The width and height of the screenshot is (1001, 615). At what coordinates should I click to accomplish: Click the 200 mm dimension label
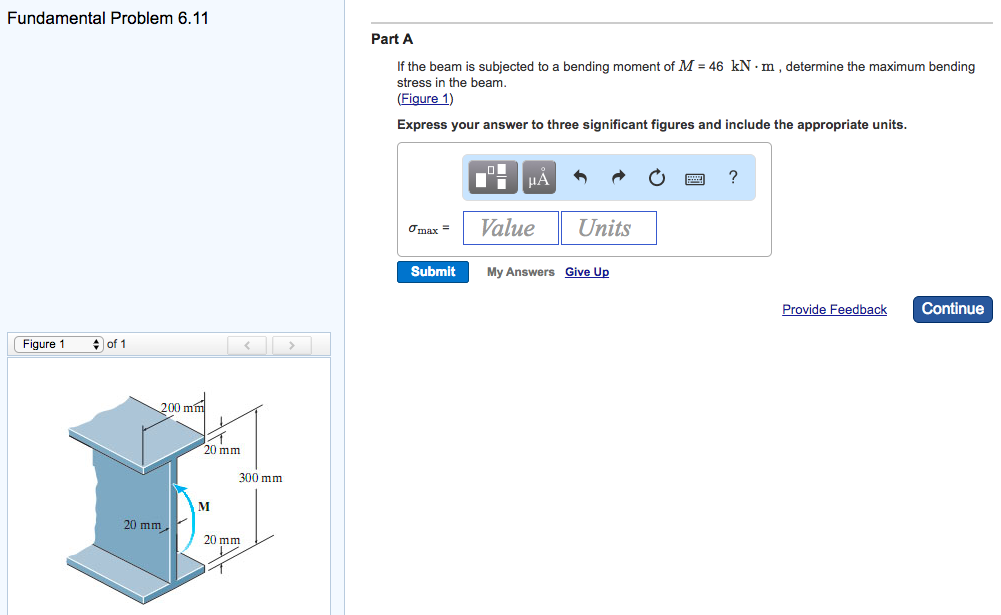click(182, 407)
